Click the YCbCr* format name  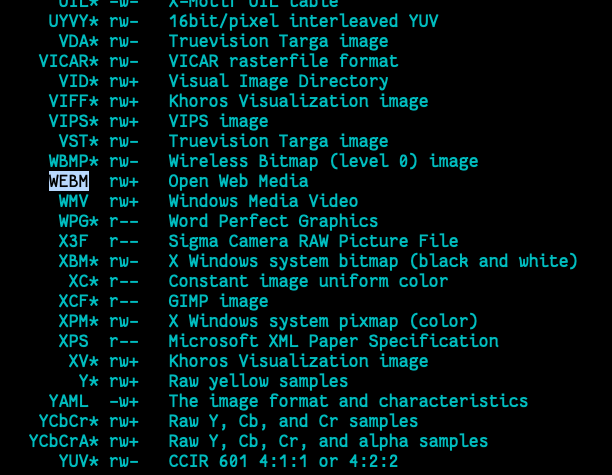69,421
